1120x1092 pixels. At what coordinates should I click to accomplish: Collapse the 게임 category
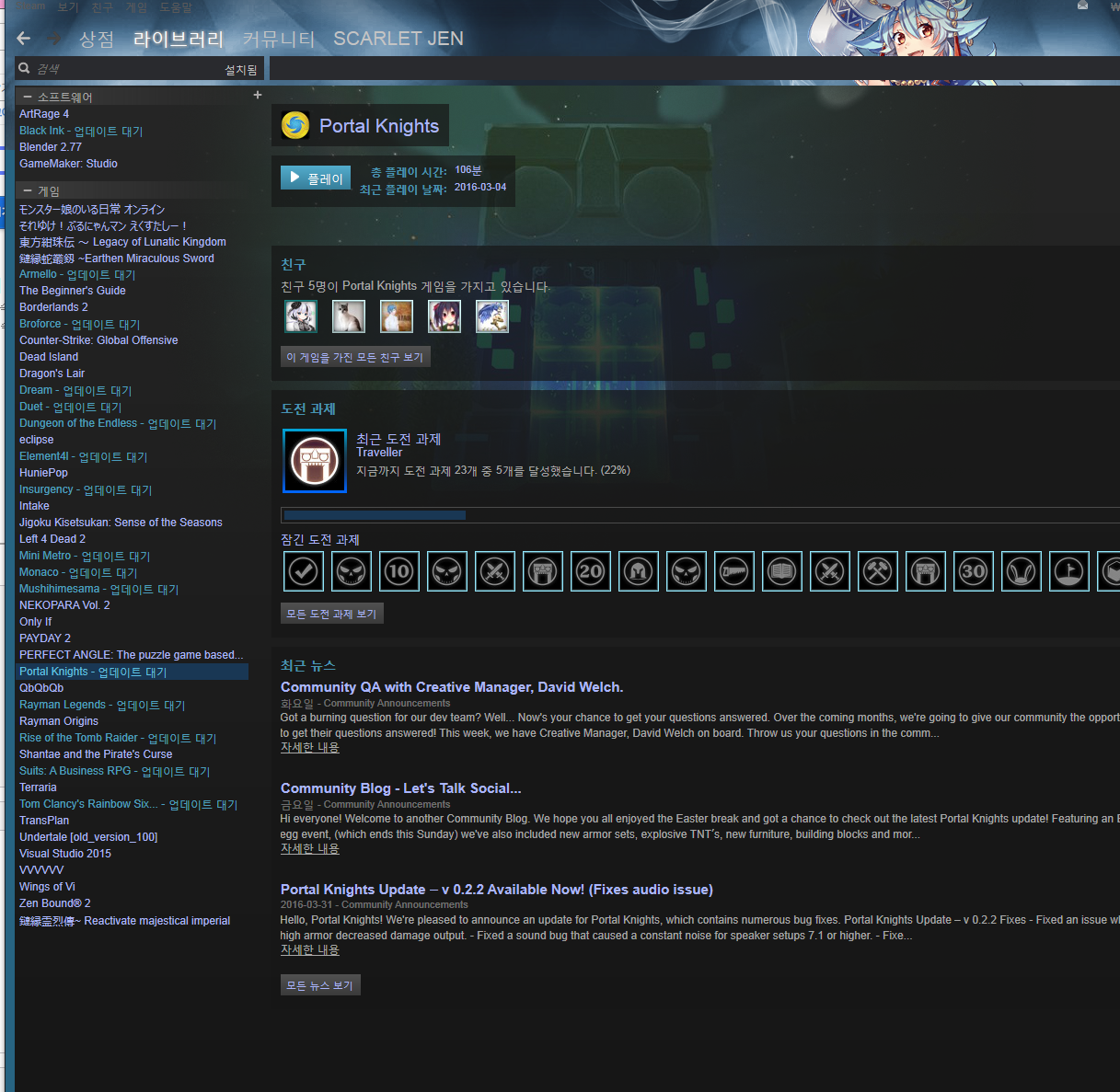(28, 191)
